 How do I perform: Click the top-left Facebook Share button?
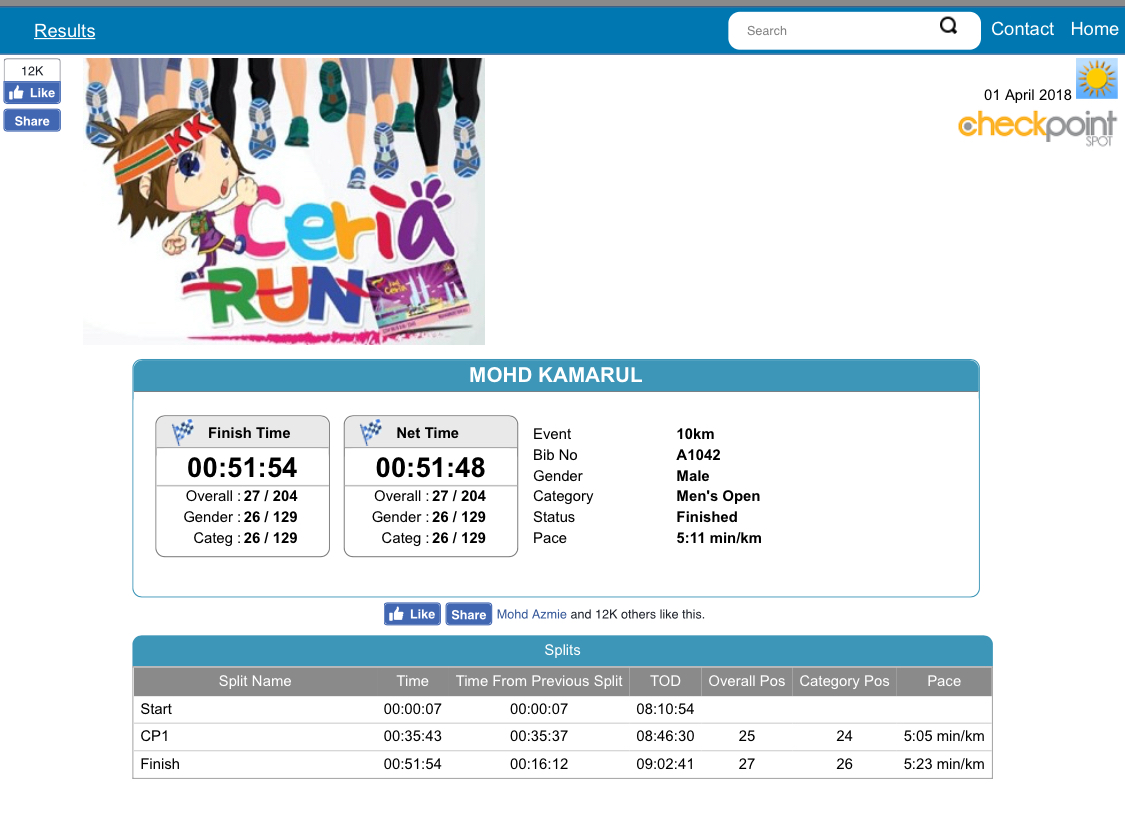tap(32, 121)
